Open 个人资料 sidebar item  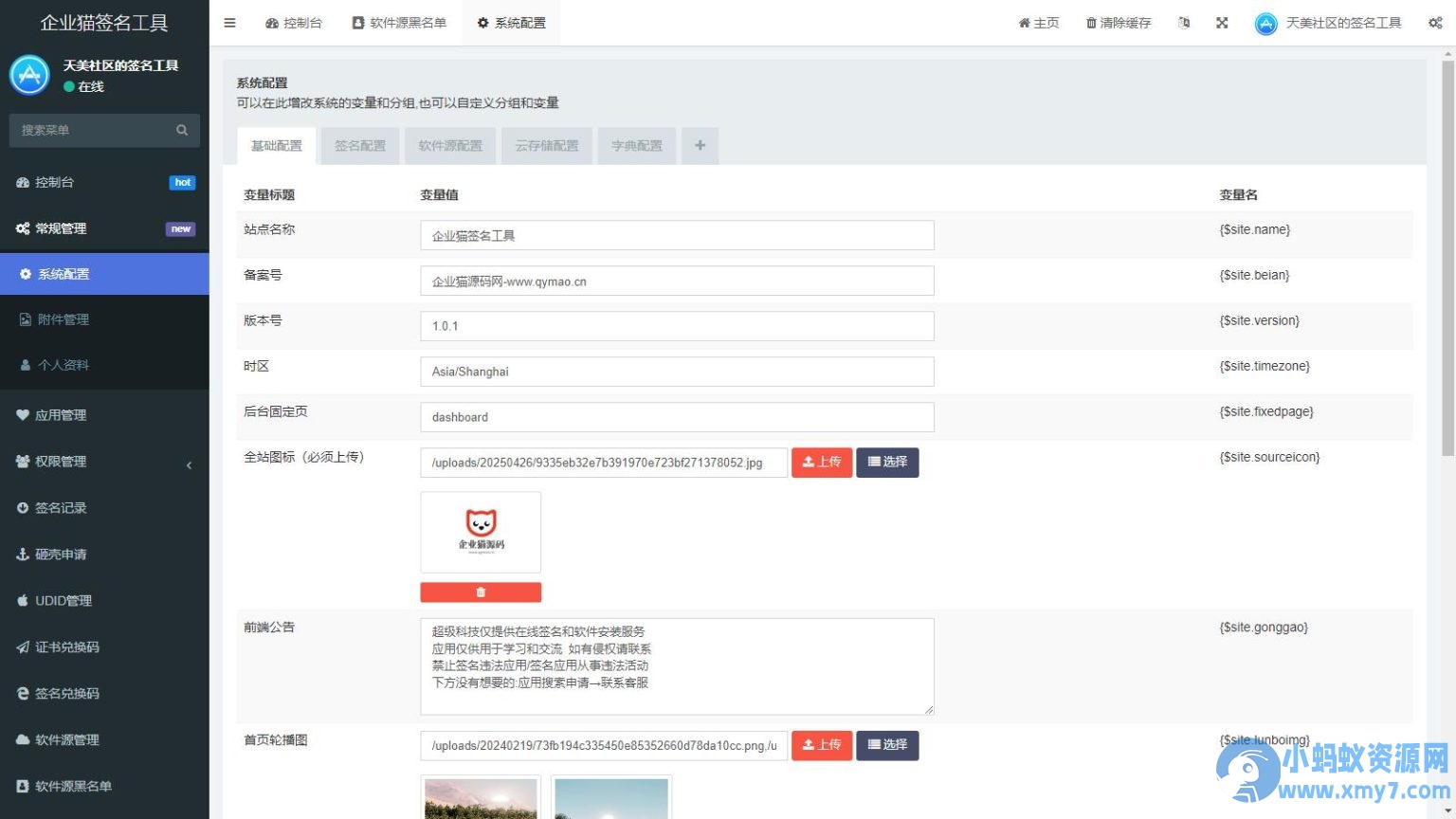pyautogui.click(x=104, y=365)
